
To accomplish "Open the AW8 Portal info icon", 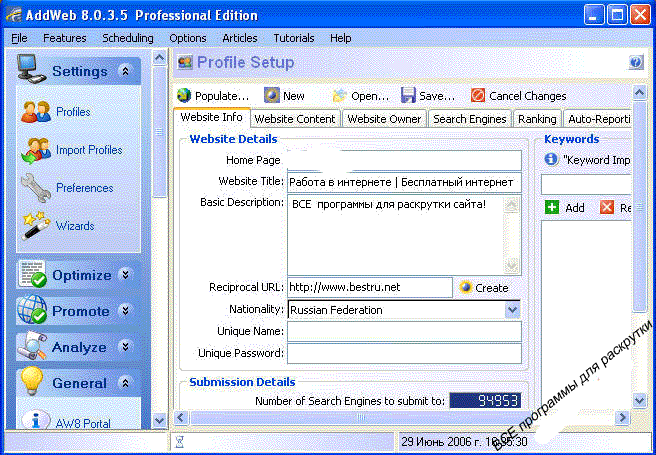I will coord(36,421).
